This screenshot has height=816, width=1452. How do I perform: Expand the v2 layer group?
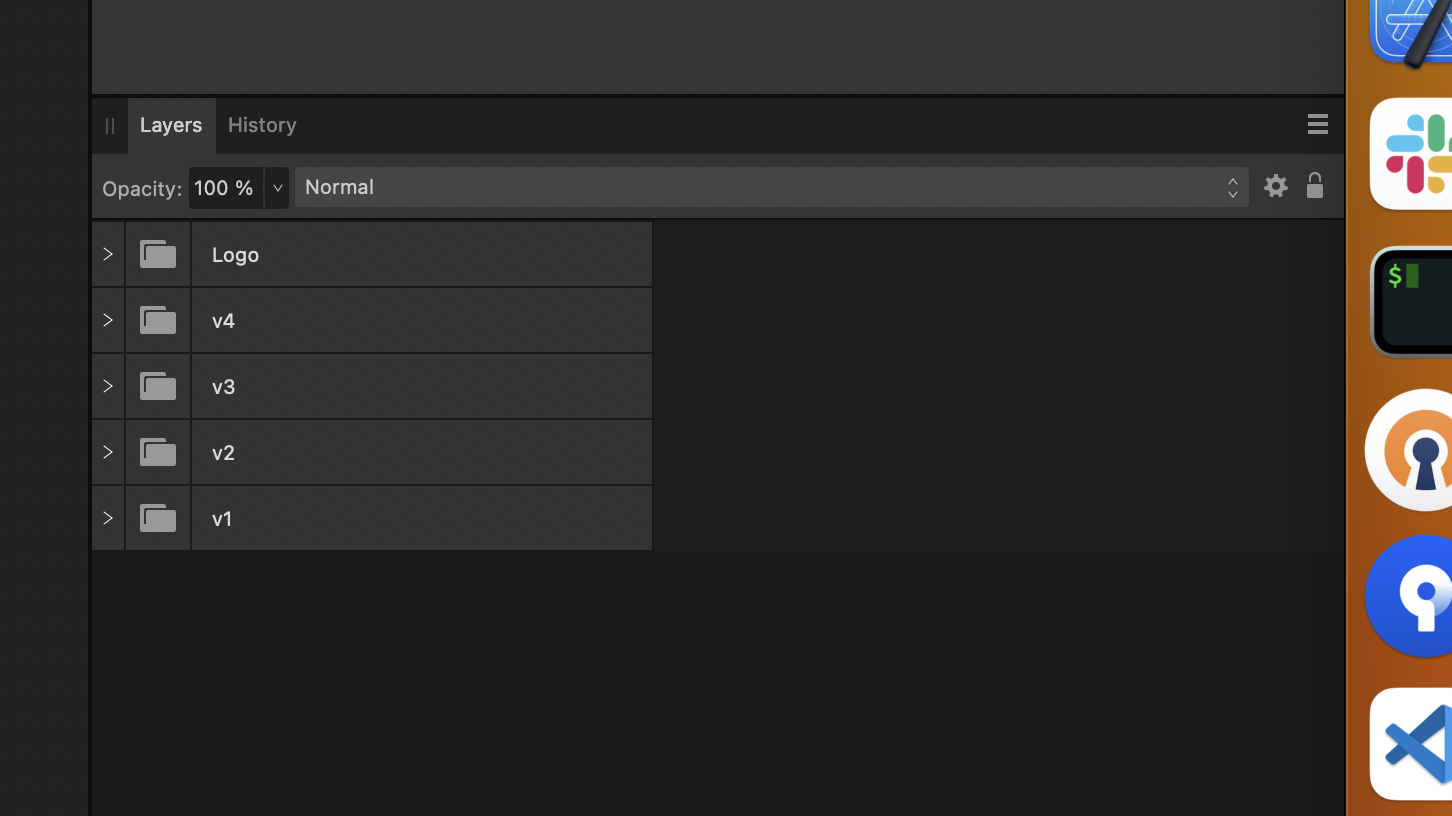click(108, 452)
